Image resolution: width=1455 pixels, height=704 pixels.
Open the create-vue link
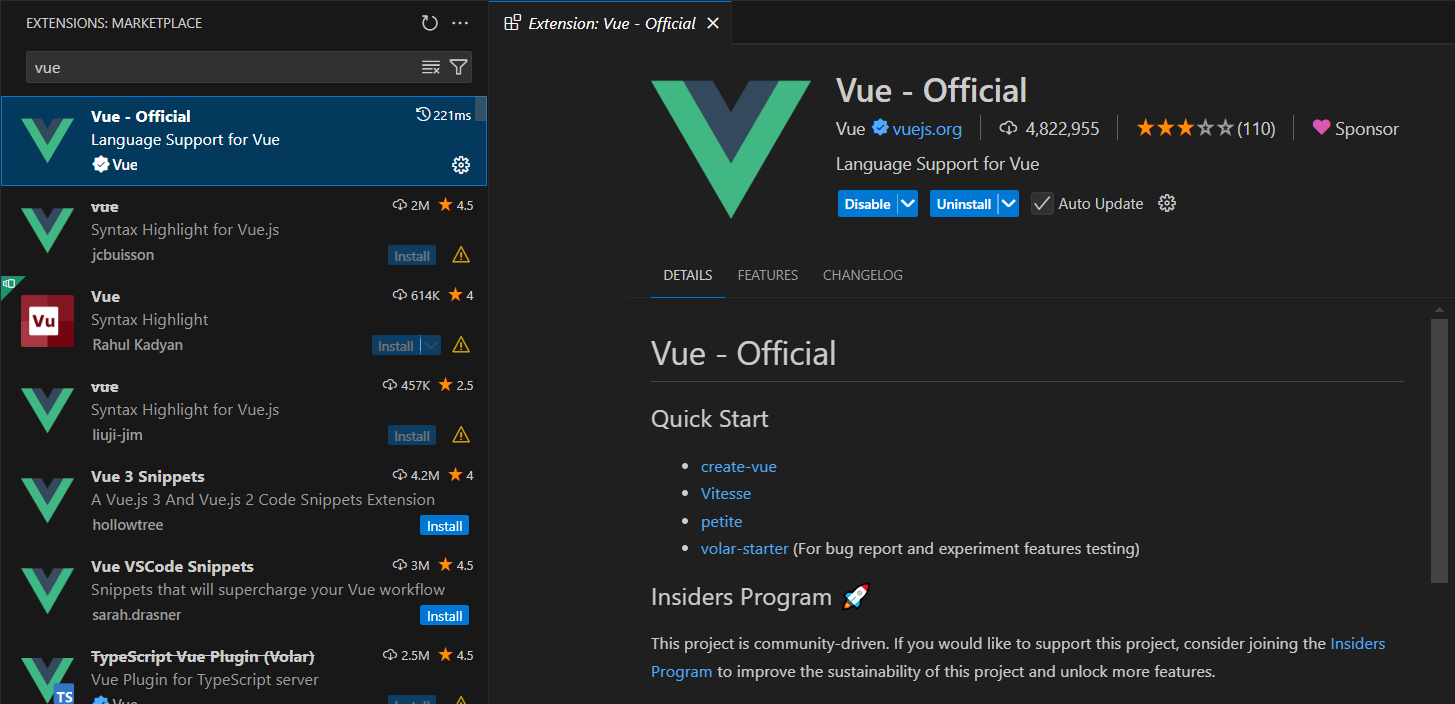pos(739,467)
